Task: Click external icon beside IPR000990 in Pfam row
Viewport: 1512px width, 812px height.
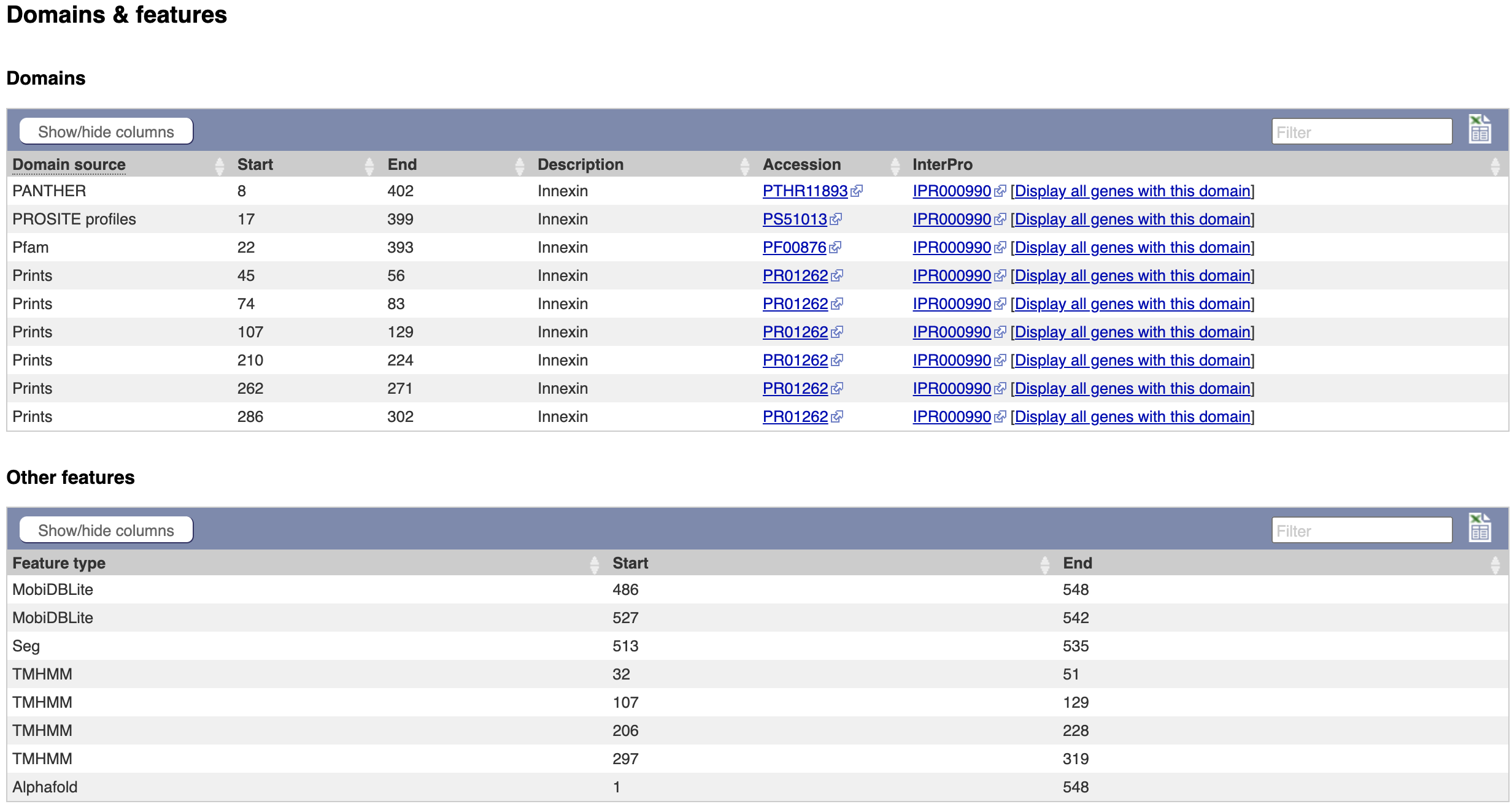Action: (x=1000, y=248)
